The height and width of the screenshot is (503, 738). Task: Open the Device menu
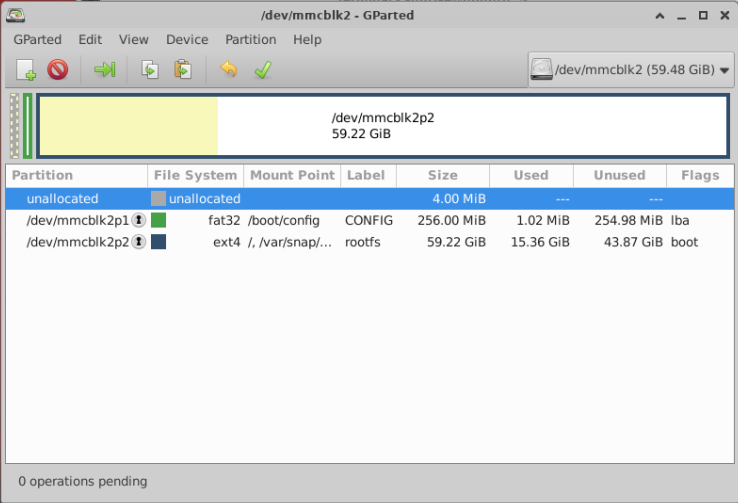coord(187,40)
